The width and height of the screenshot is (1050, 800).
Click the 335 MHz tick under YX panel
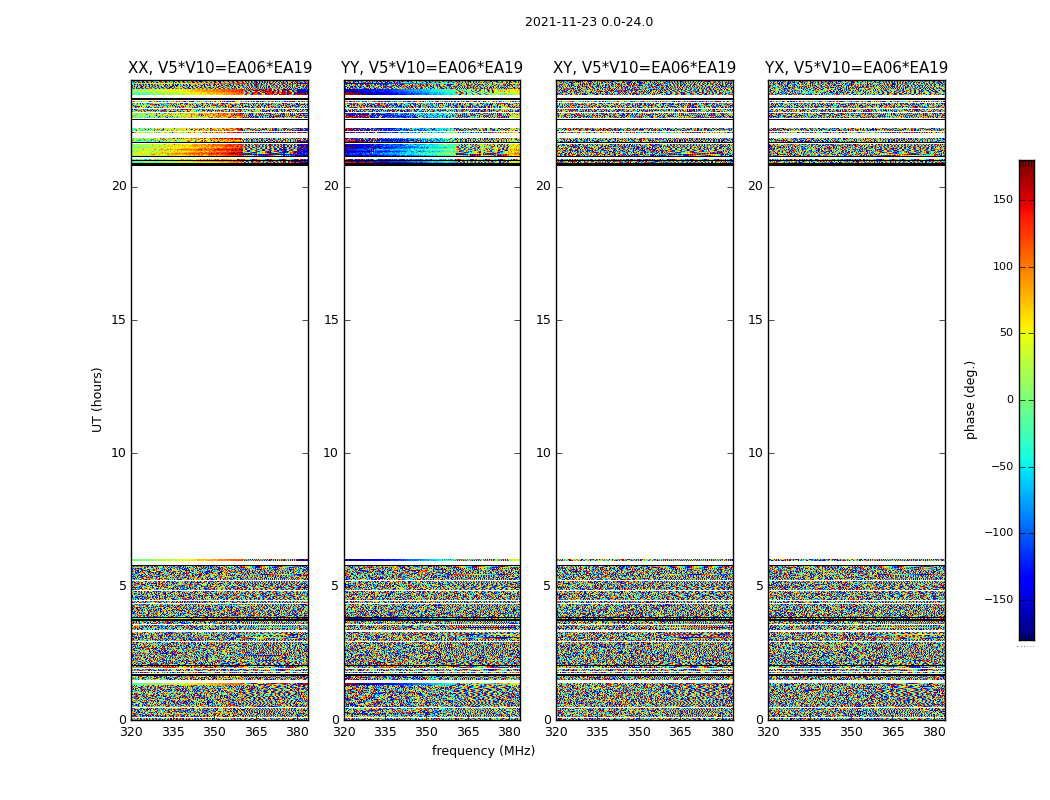click(810, 732)
